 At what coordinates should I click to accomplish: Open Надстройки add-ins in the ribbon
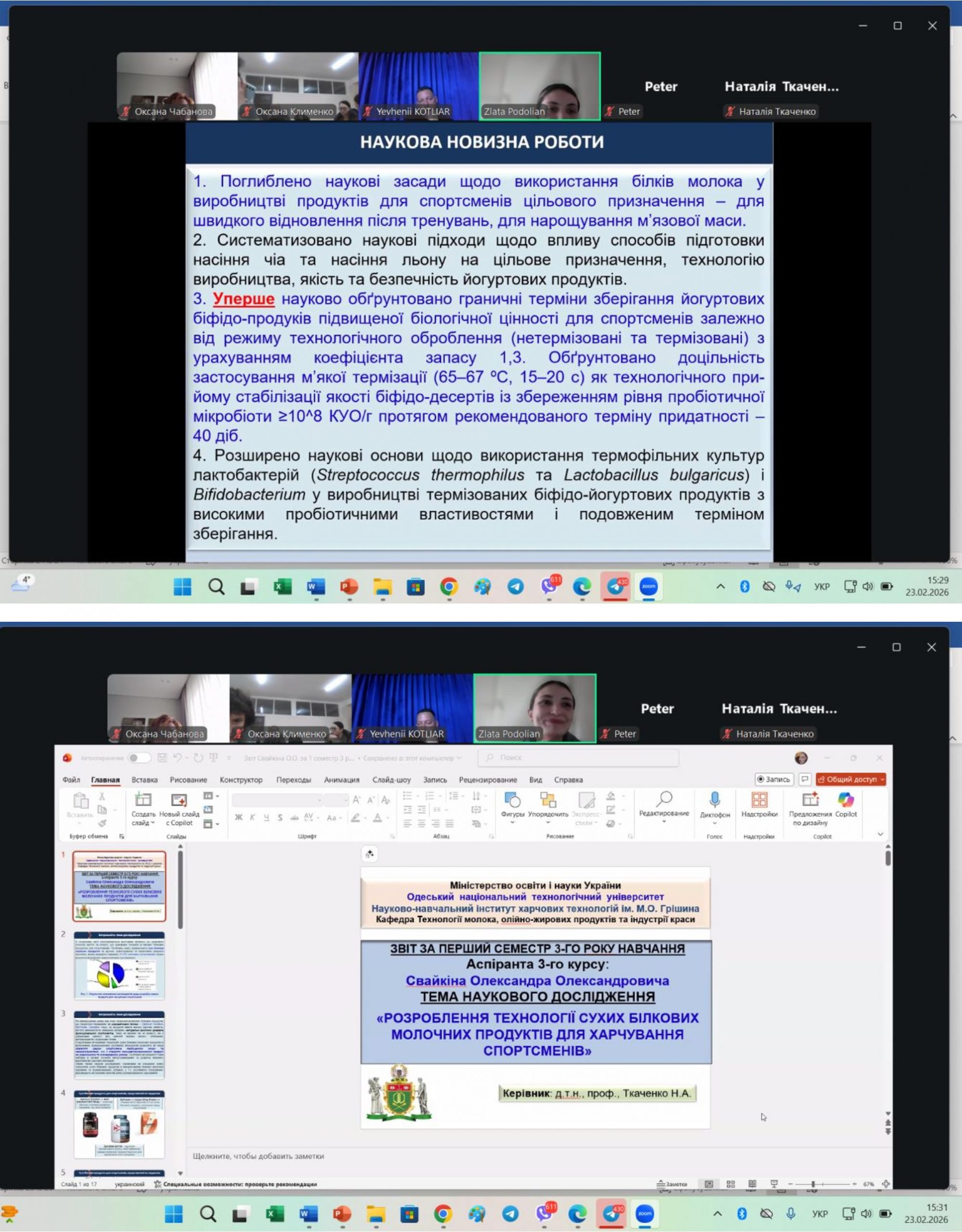[759, 800]
